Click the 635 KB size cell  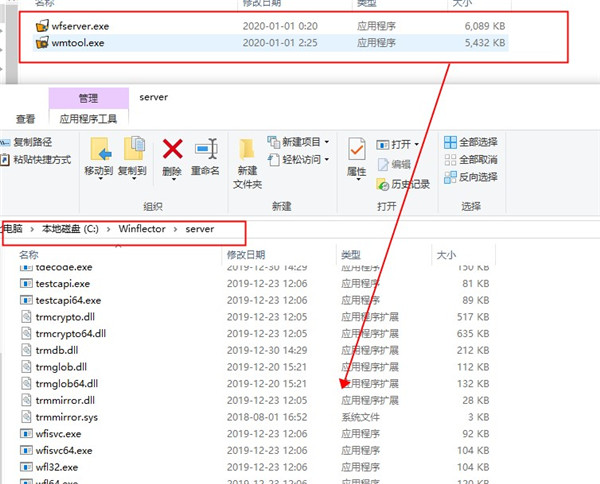point(473,334)
